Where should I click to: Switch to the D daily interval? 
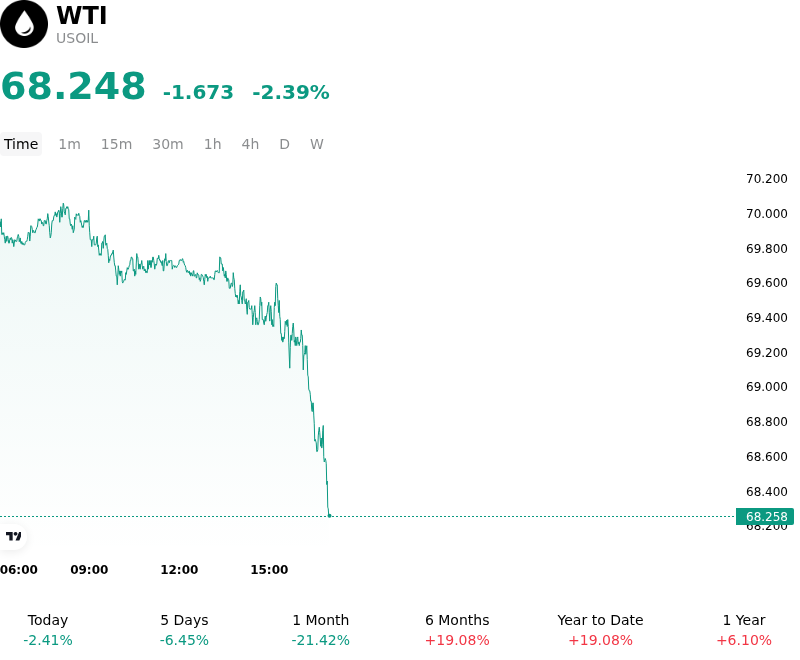pos(285,144)
